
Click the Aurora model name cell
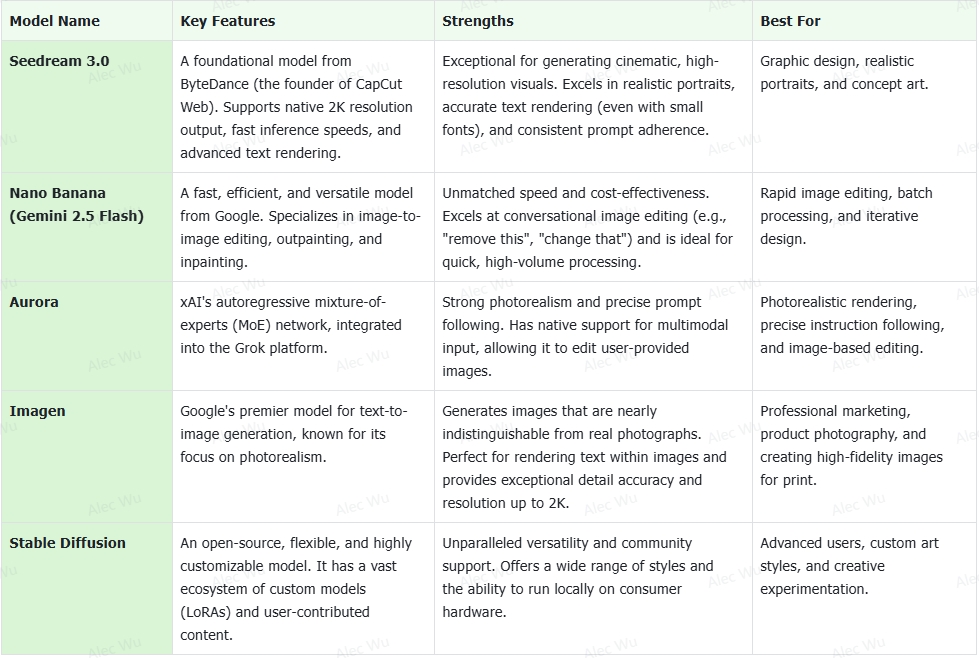[x=87, y=336]
